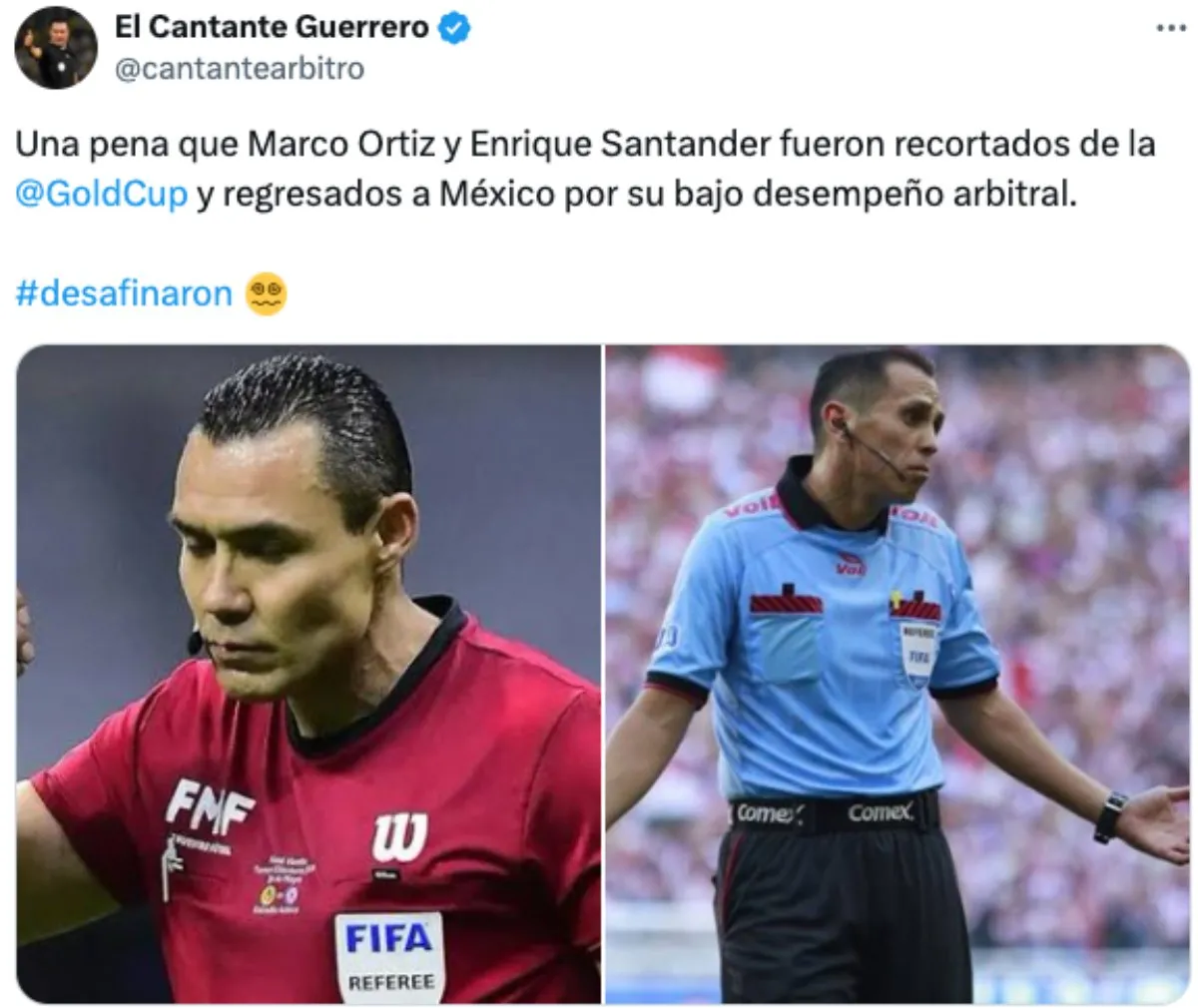The image size is (1198, 1008).
Task: Click the FIFA Referee badge on red jersey
Action: pyautogui.click(x=389, y=955)
